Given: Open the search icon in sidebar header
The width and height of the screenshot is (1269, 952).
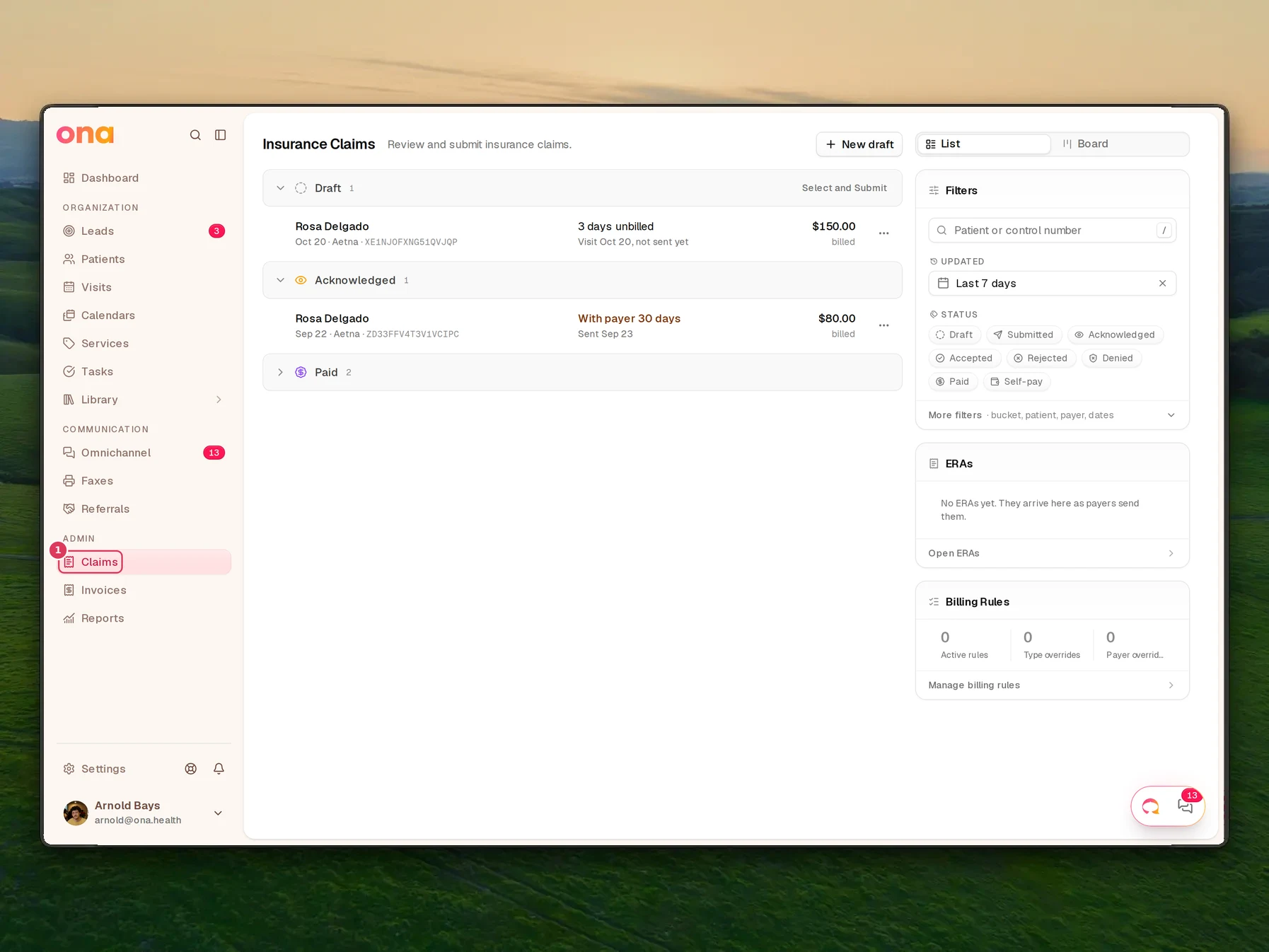Looking at the screenshot, I should tap(195, 135).
